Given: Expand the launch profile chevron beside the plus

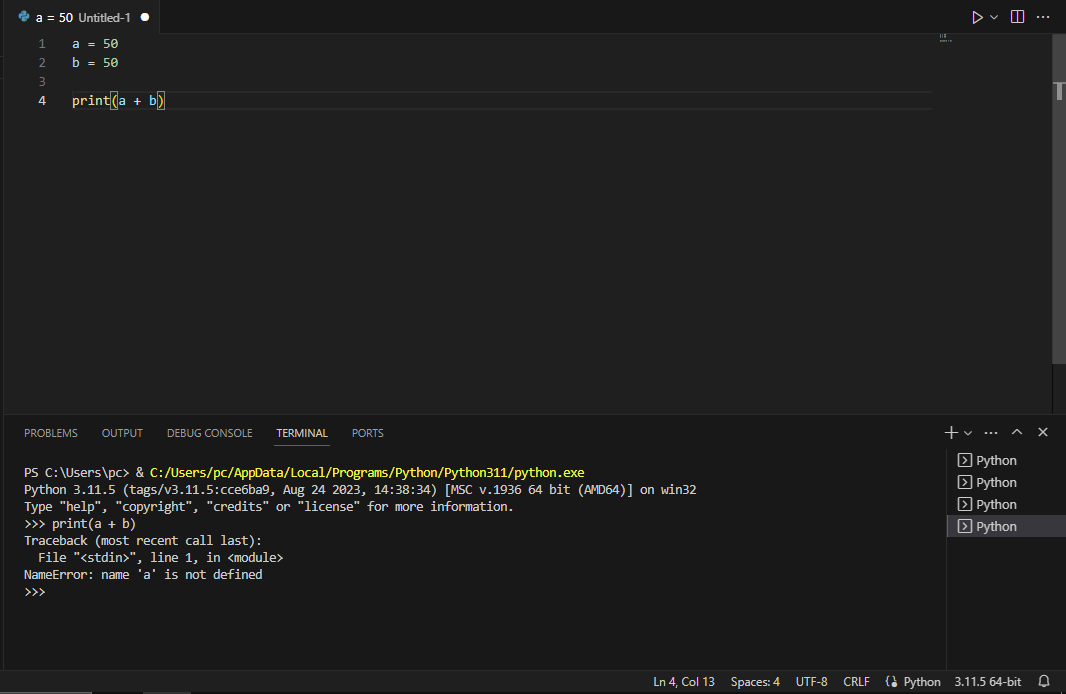Looking at the screenshot, I should (x=967, y=433).
